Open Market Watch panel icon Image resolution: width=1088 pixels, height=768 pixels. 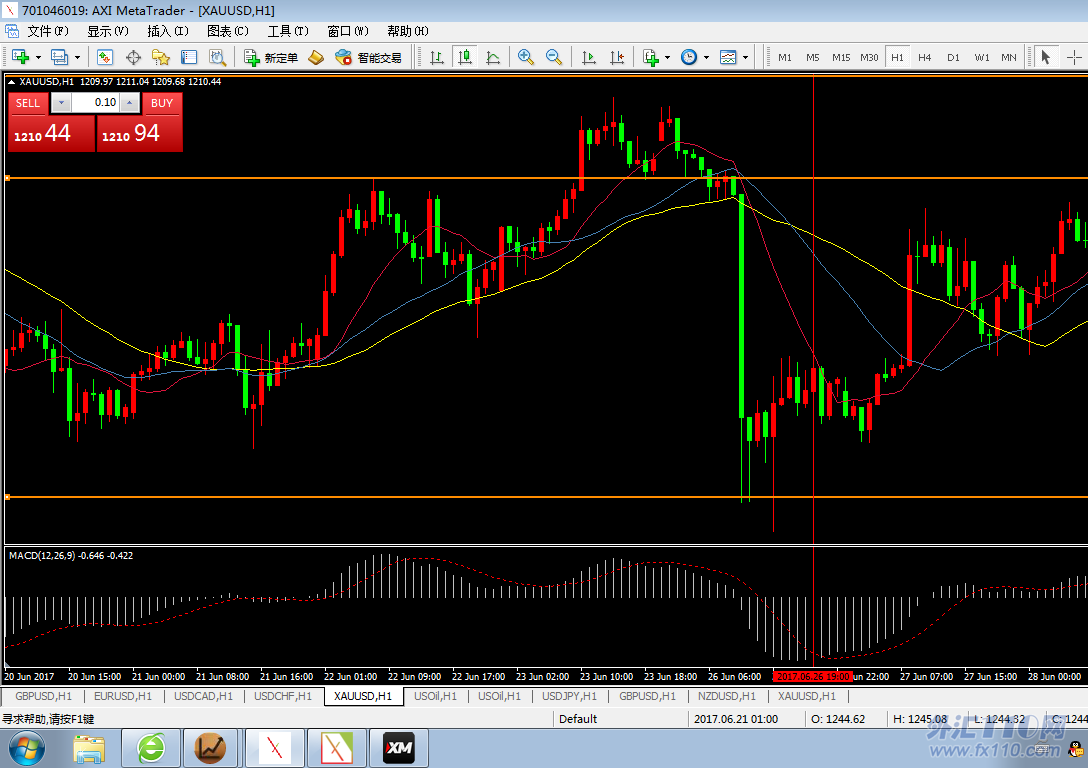104,57
